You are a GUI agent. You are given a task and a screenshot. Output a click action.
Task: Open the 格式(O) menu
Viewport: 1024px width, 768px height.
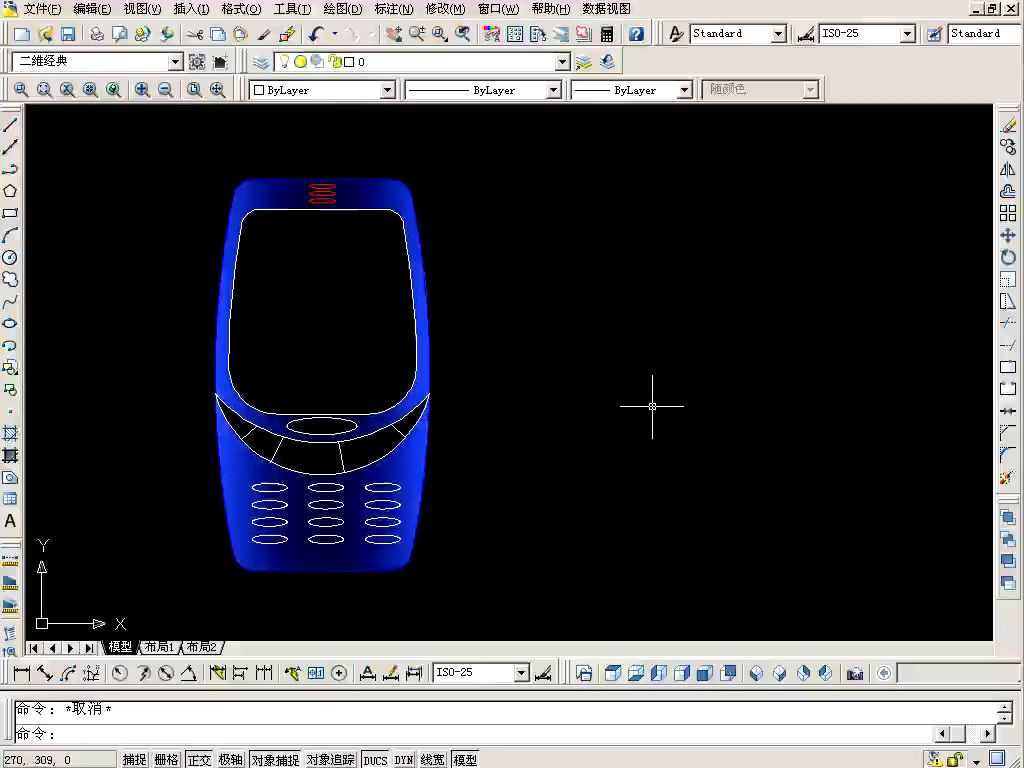pos(241,9)
